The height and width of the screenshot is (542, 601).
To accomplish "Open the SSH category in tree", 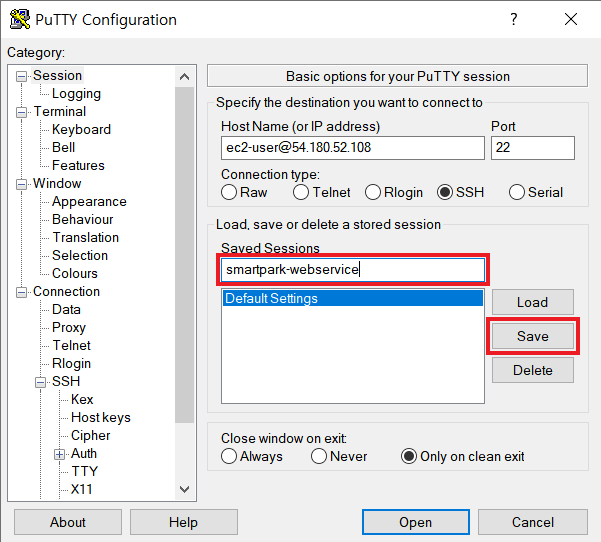I will (x=66, y=382).
